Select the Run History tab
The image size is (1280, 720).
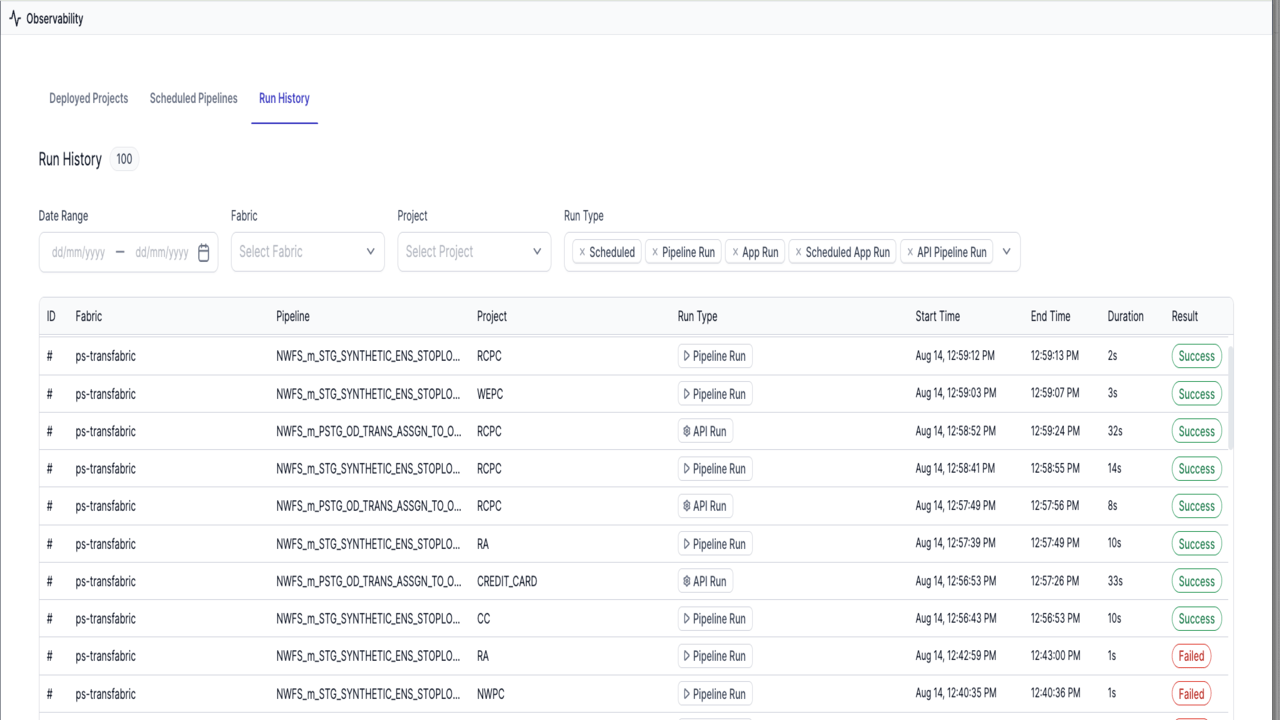pos(284,98)
